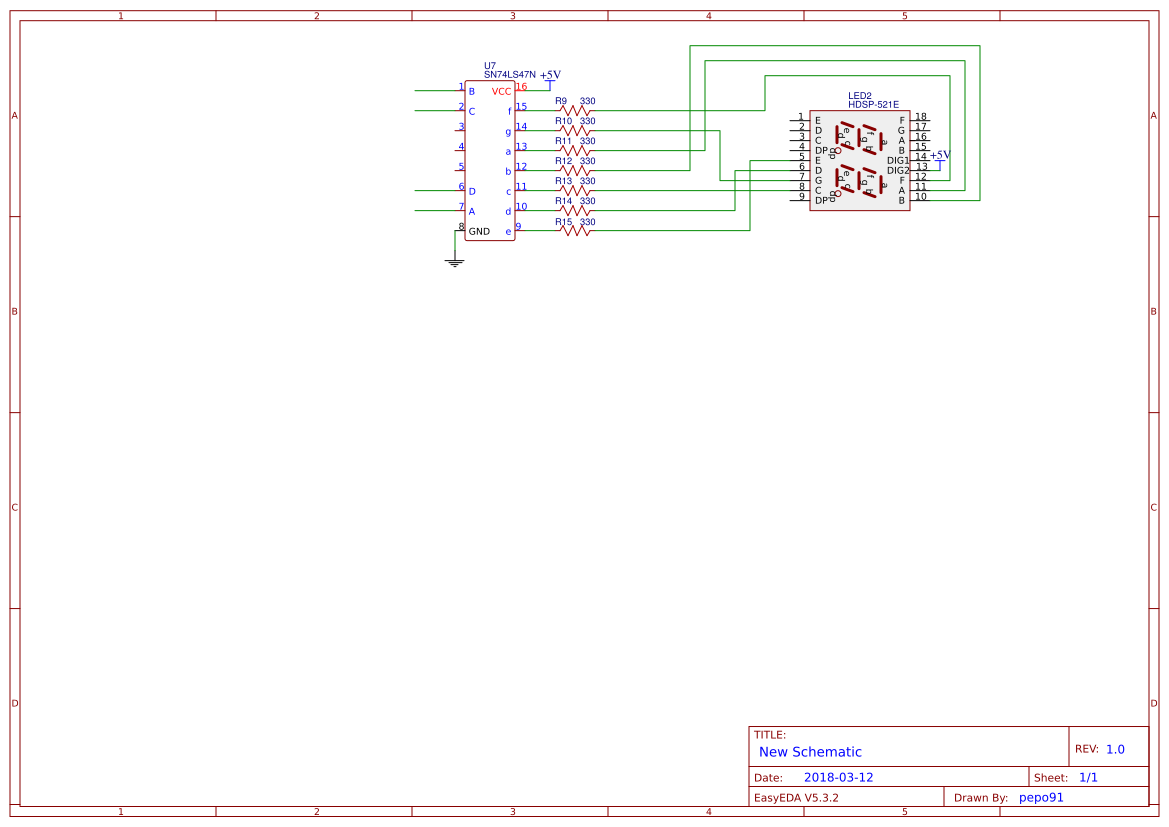Click the +5V power flag near VCC pin 16

(x=548, y=82)
